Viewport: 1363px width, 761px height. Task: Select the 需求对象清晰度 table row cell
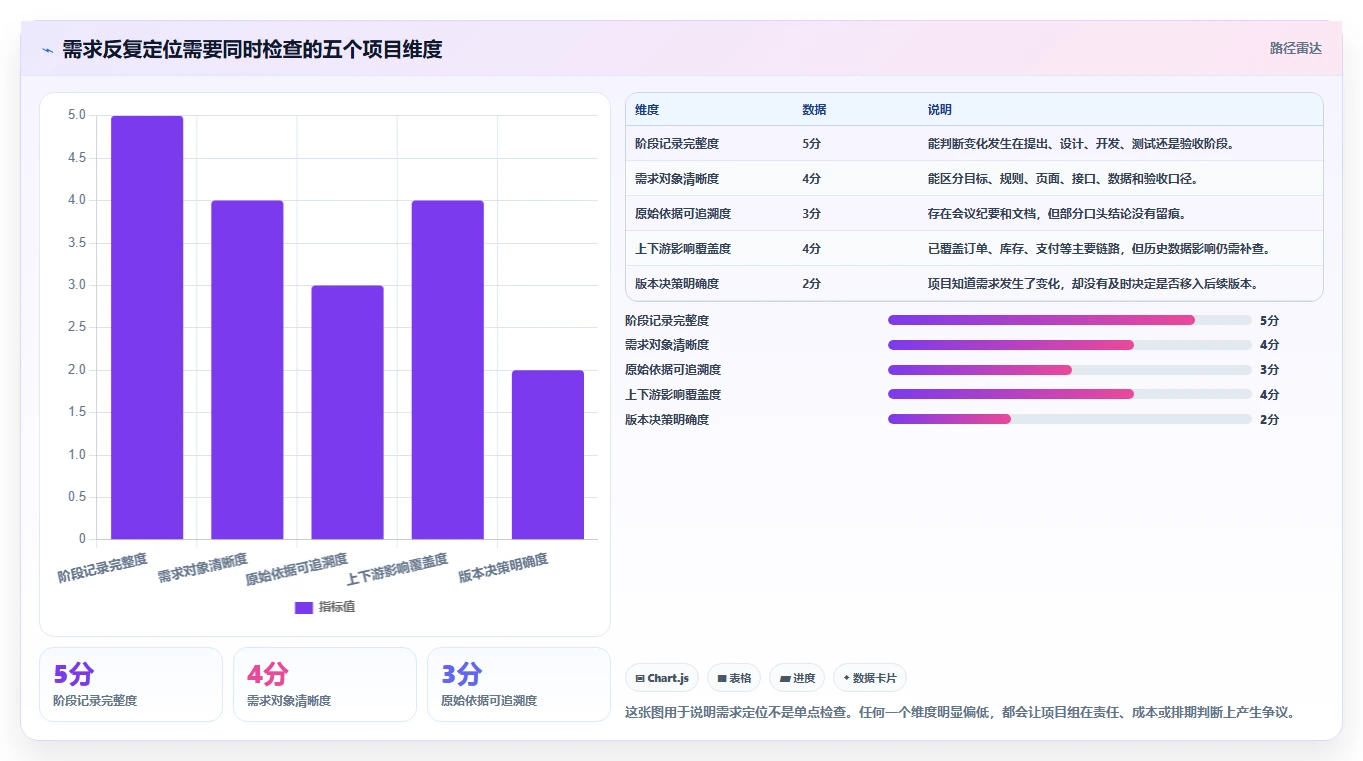tap(677, 179)
